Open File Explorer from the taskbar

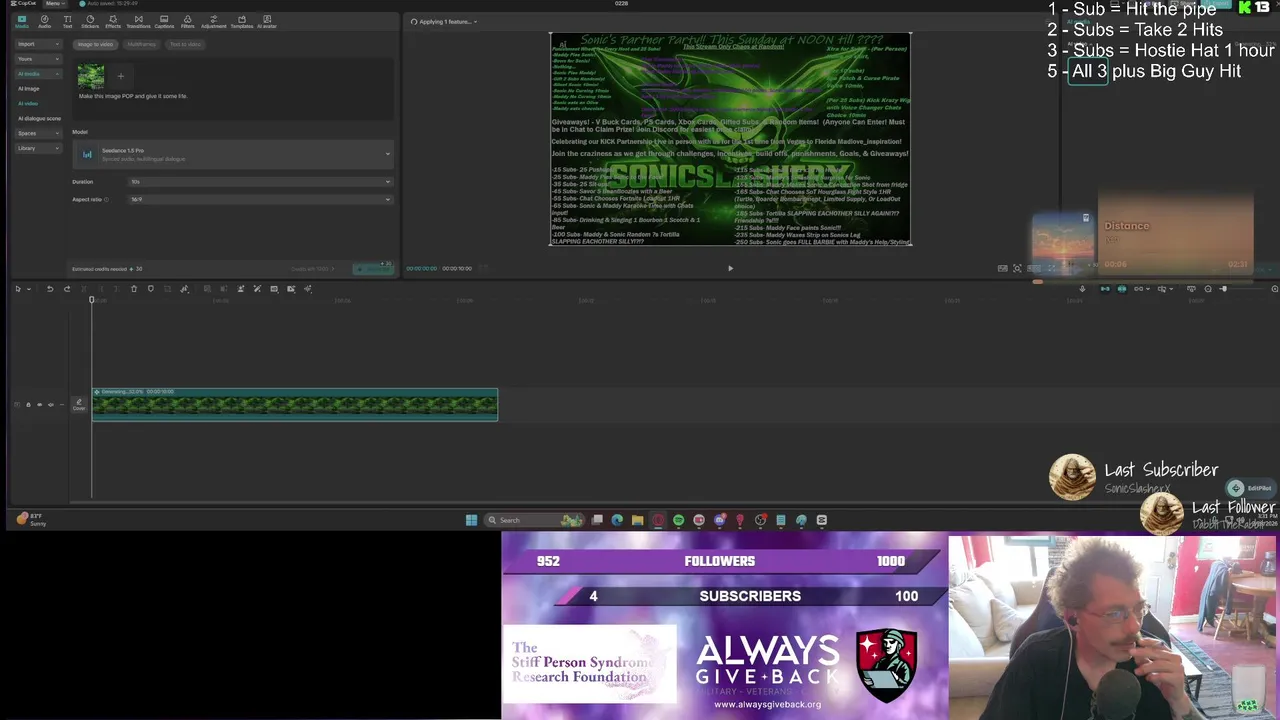tap(637, 520)
